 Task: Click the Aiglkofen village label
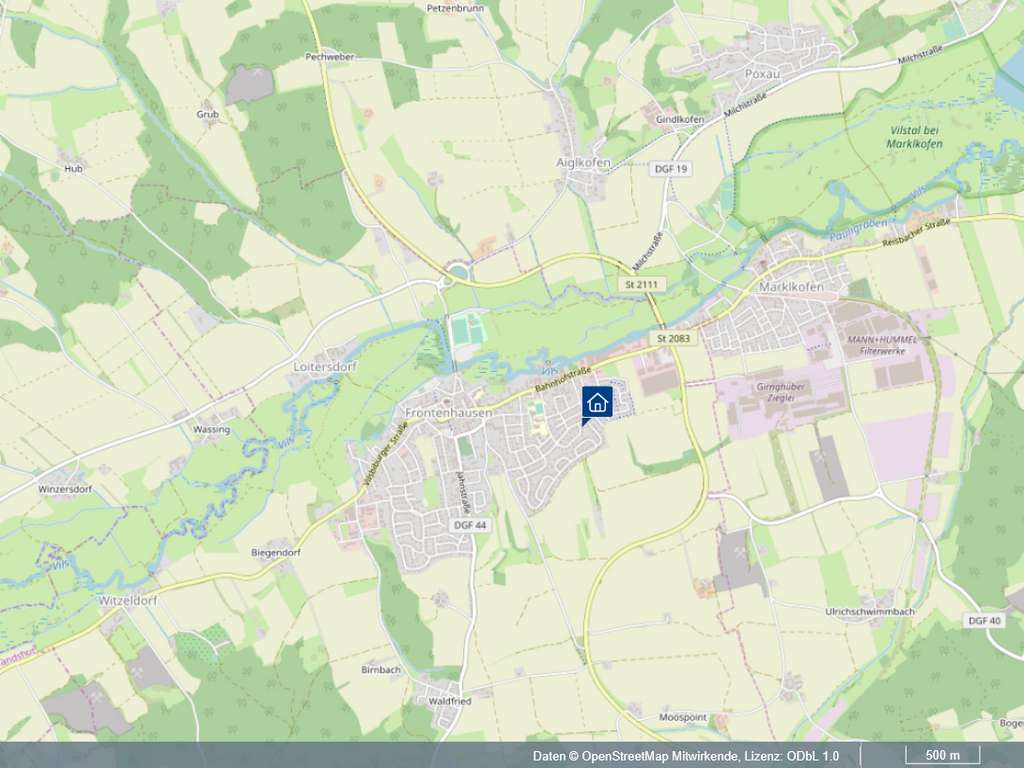pyautogui.click(x=583, y=163)
